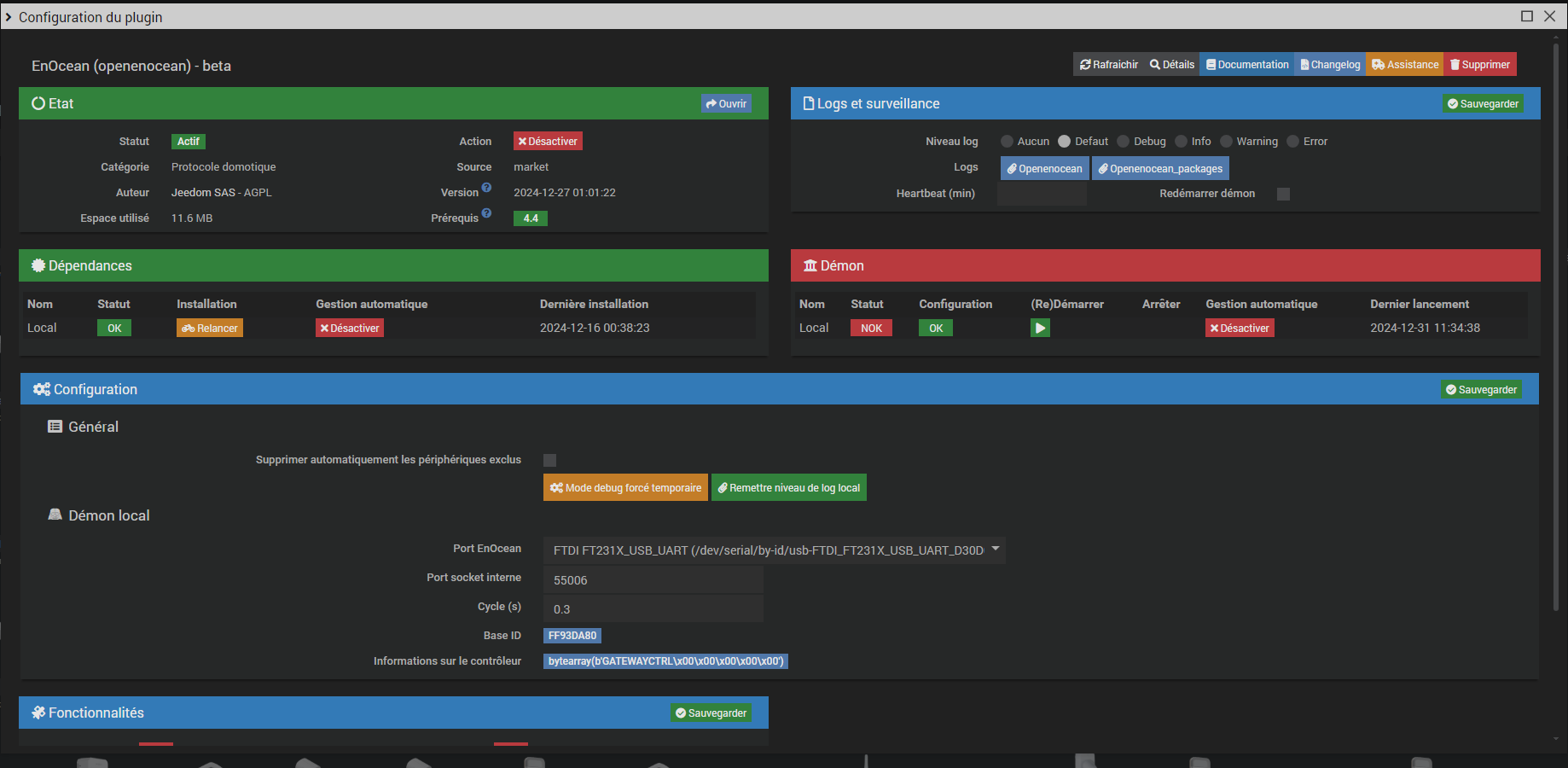Open the Documentation button

[1246, 65]
